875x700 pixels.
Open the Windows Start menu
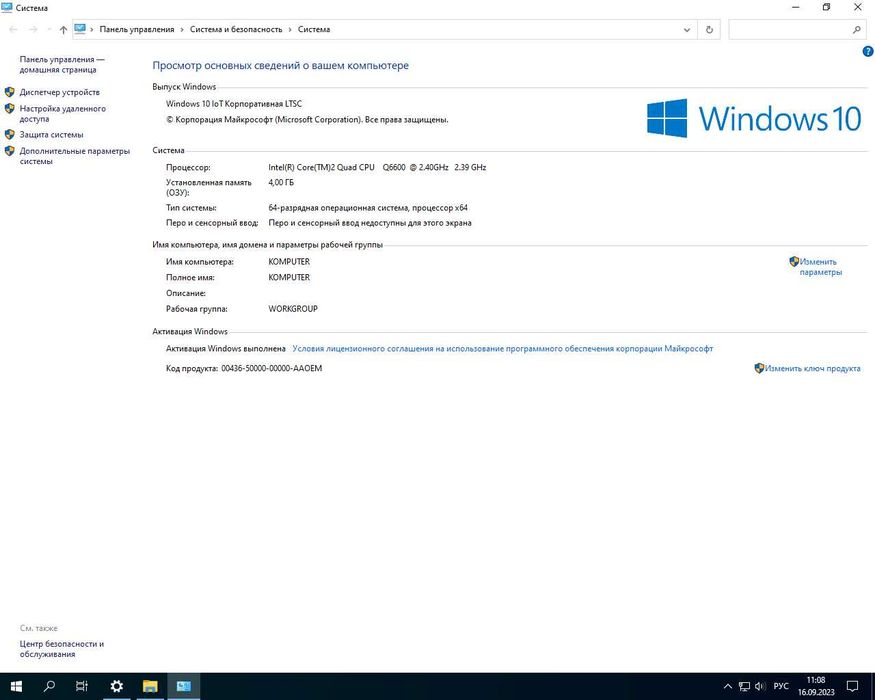16,686
